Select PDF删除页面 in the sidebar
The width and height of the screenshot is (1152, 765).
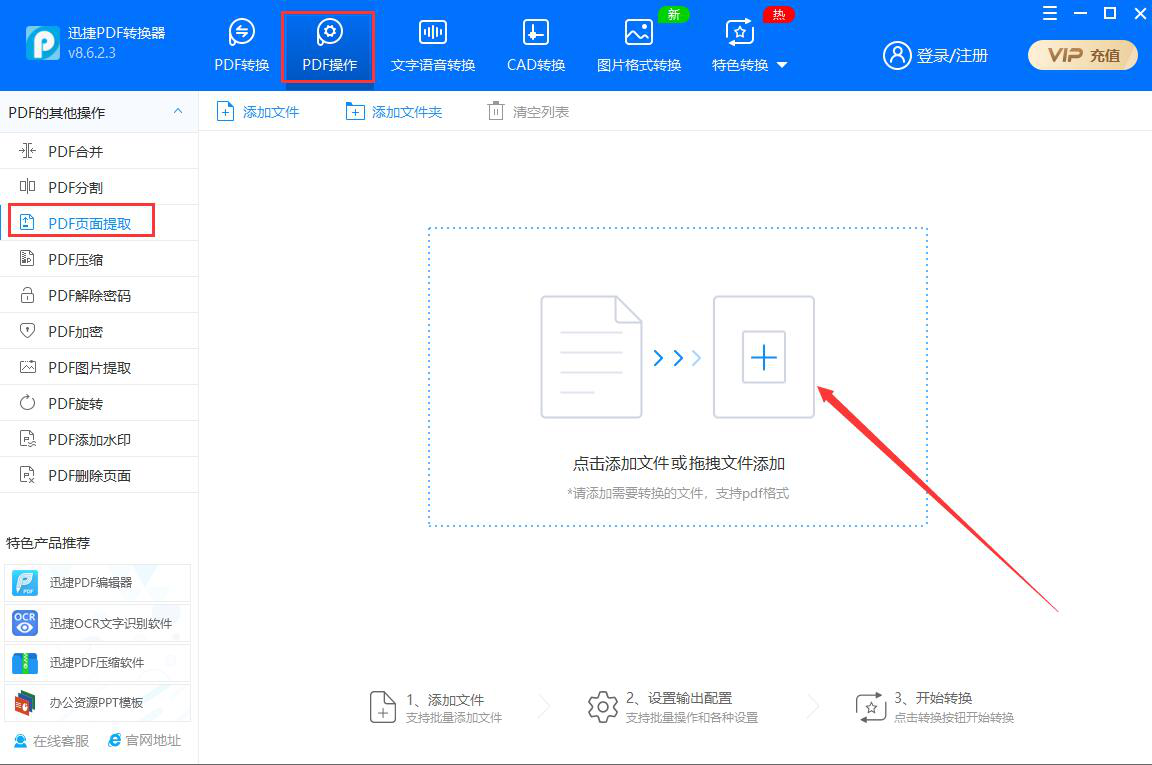99,475
